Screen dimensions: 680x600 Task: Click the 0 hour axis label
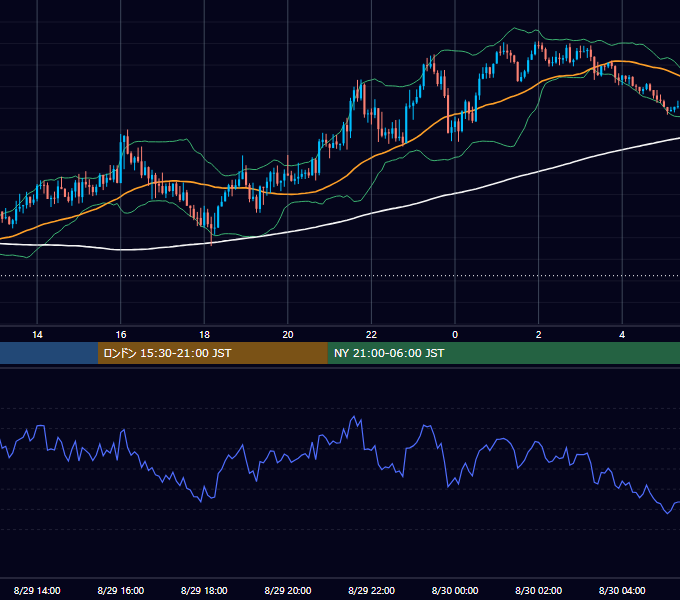point(455,335)
